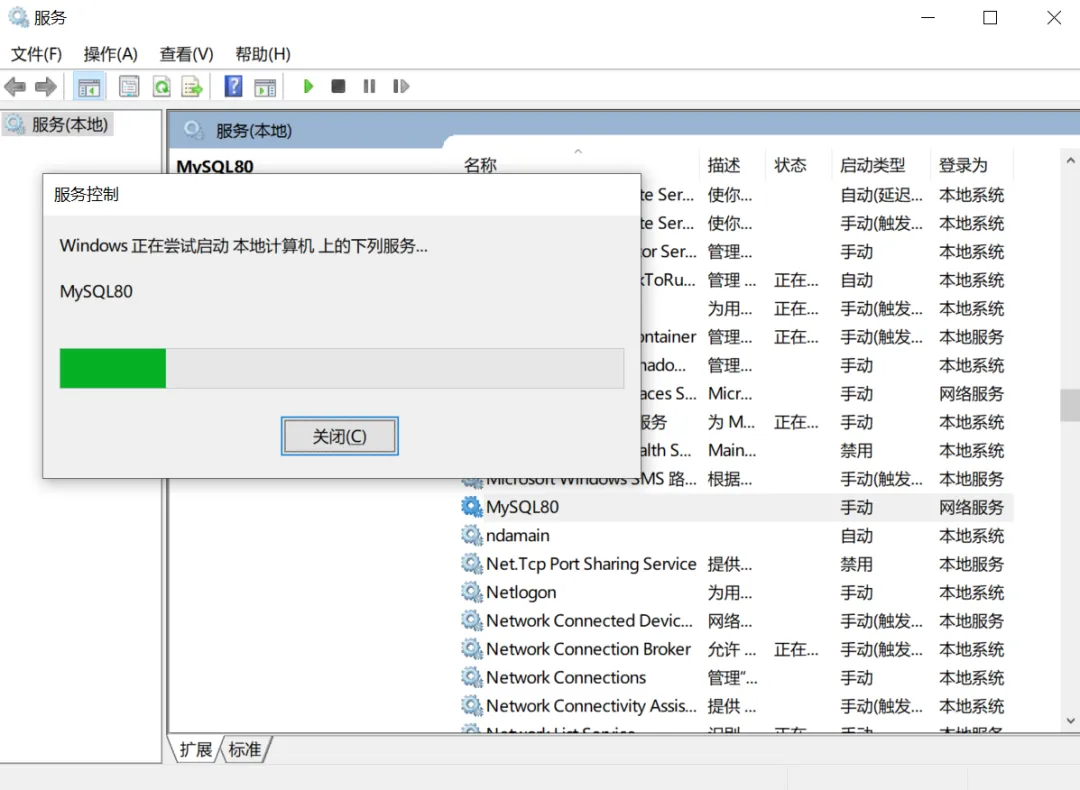Screen dimensions: 1080x790
Task: Open the Help question mark icon
Action: point(233,87)
